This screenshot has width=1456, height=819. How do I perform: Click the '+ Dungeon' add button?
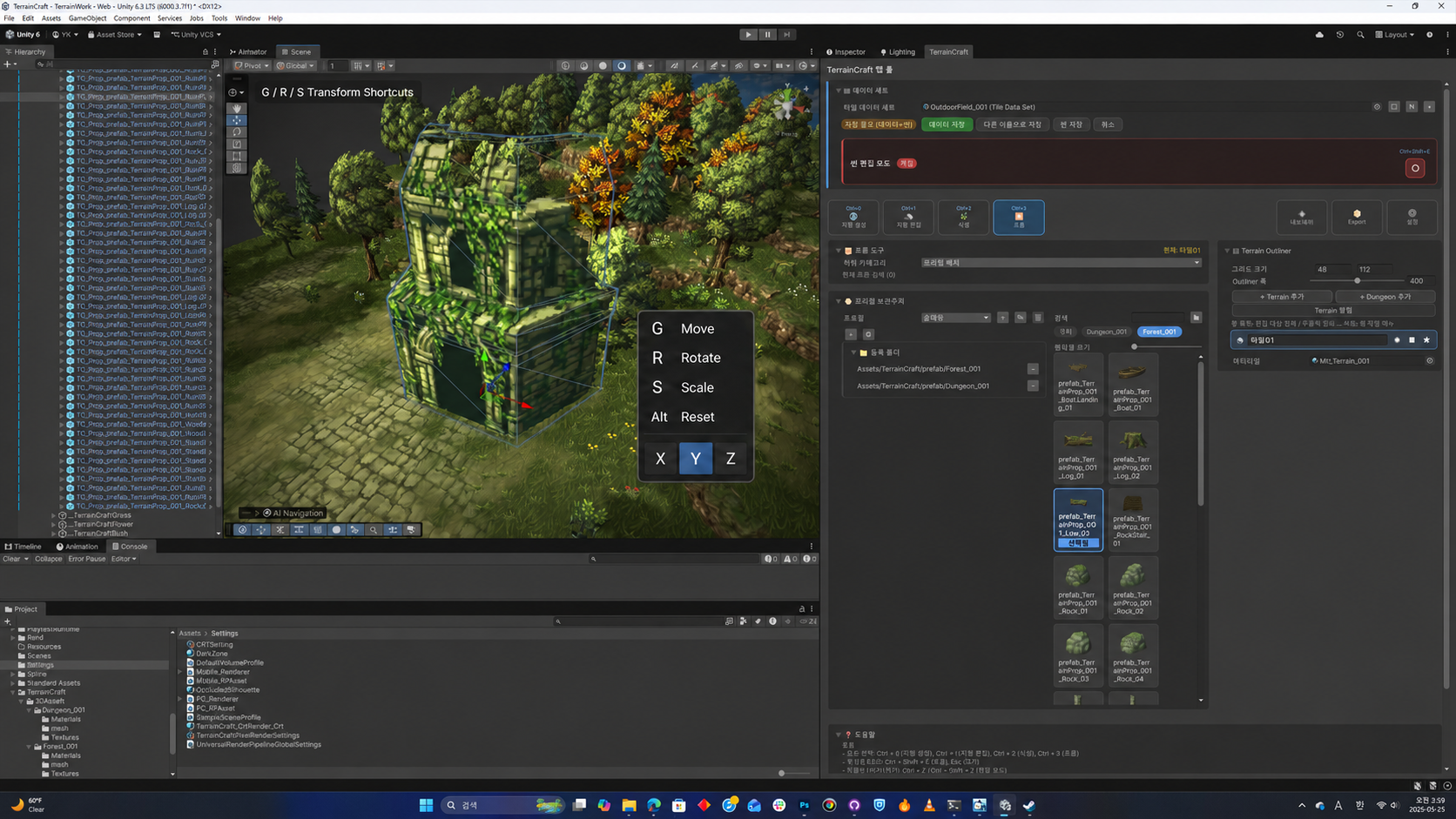1385,297
